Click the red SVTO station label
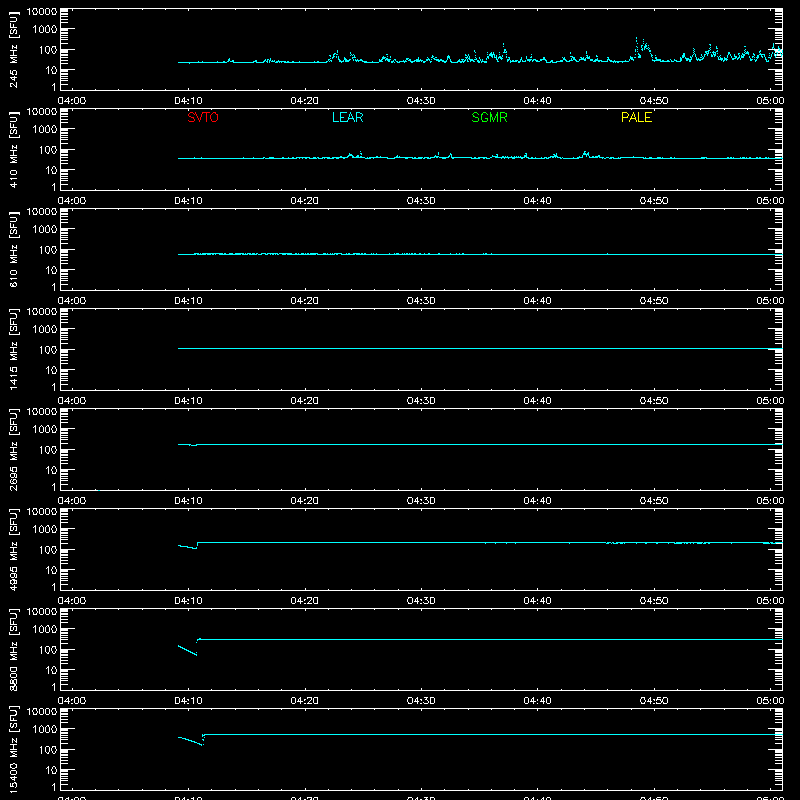Image resolution: width=800 pixels, height=800 pixels. pos(203,117)
